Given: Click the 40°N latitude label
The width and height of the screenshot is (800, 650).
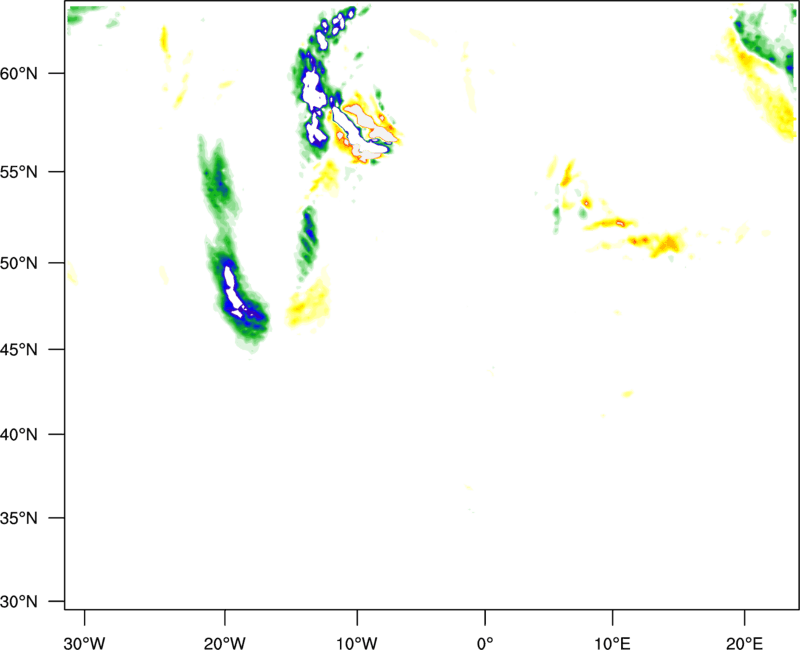Looking at the screenshot, I should [x=19, y=435].
